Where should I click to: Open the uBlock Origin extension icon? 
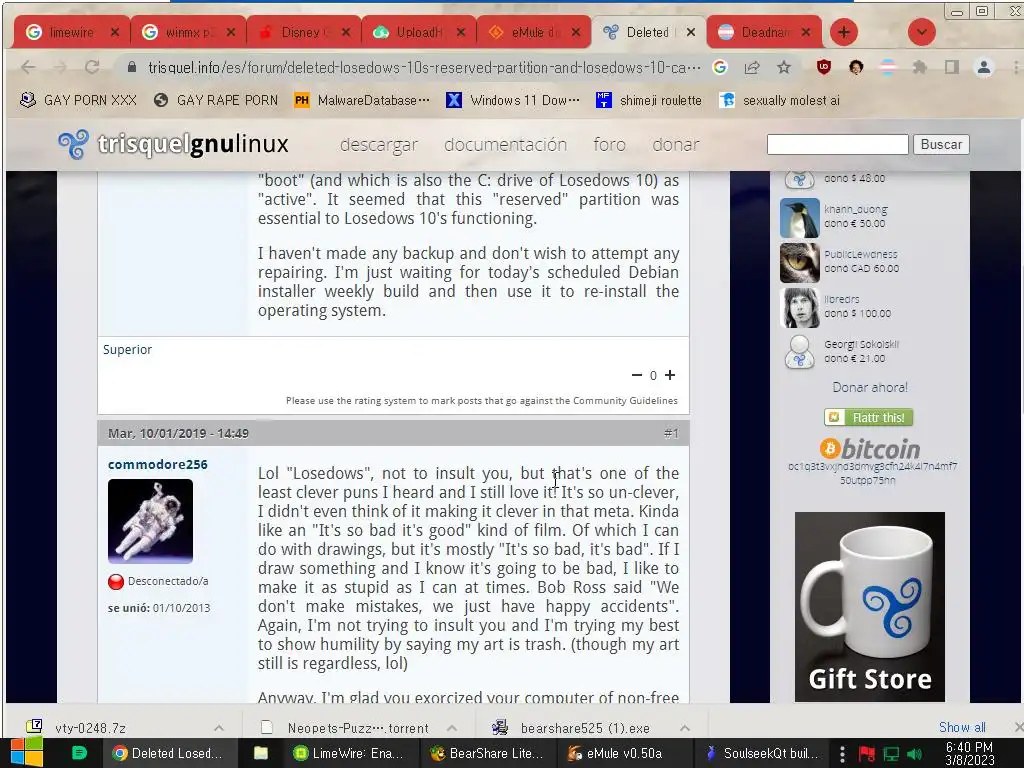[x=824, y=67]
